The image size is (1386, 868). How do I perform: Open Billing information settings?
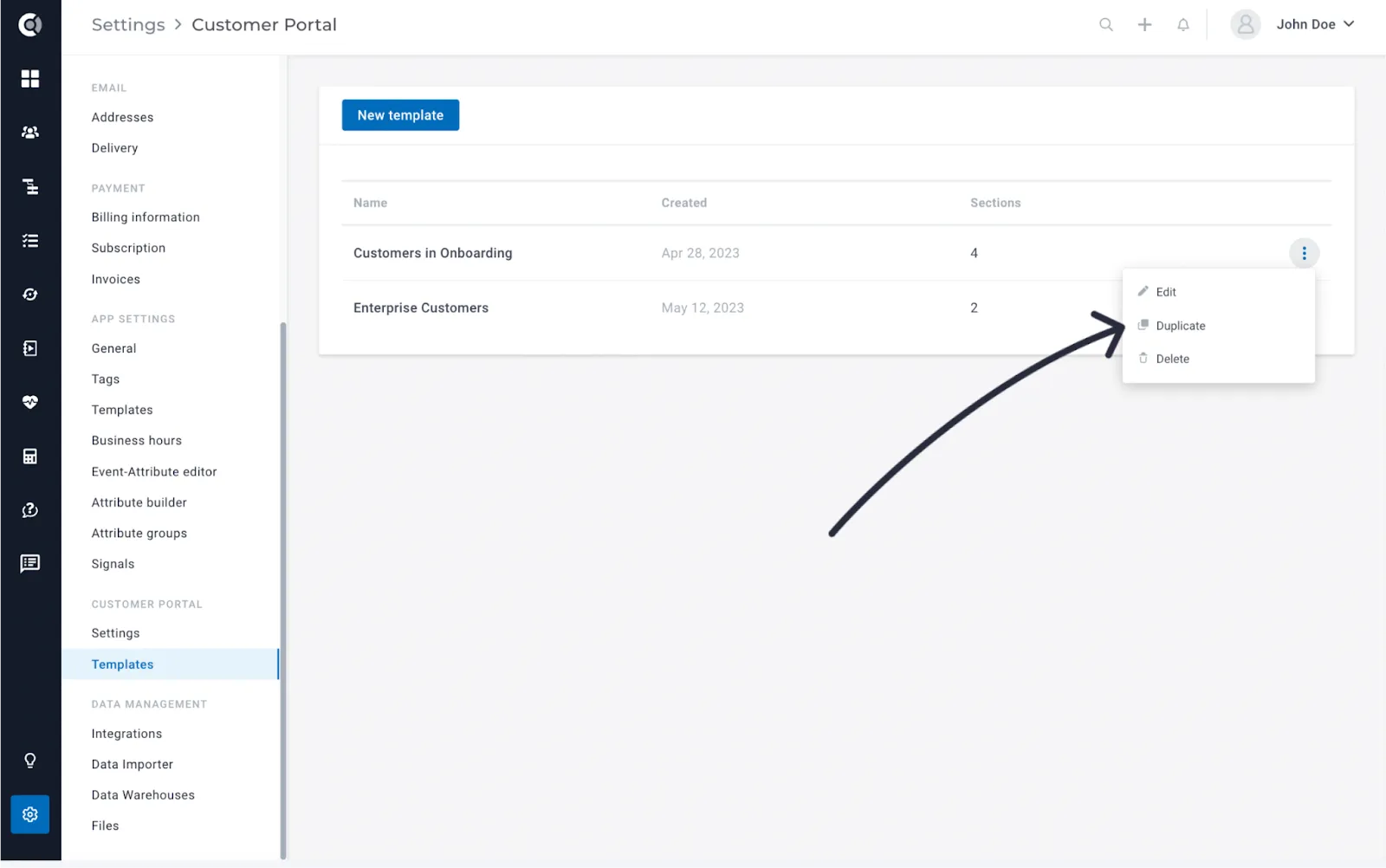pyautogui.click(x=146, y=217)
